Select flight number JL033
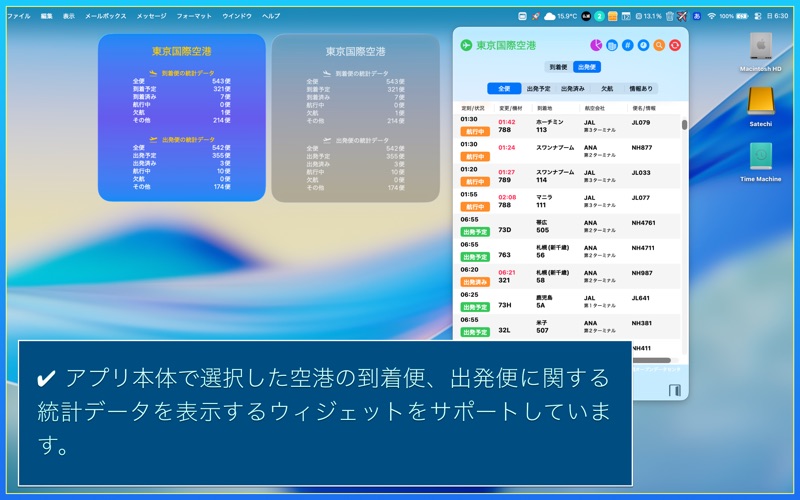800x500 pixels. pyautogui.click(x=641, y=173)
